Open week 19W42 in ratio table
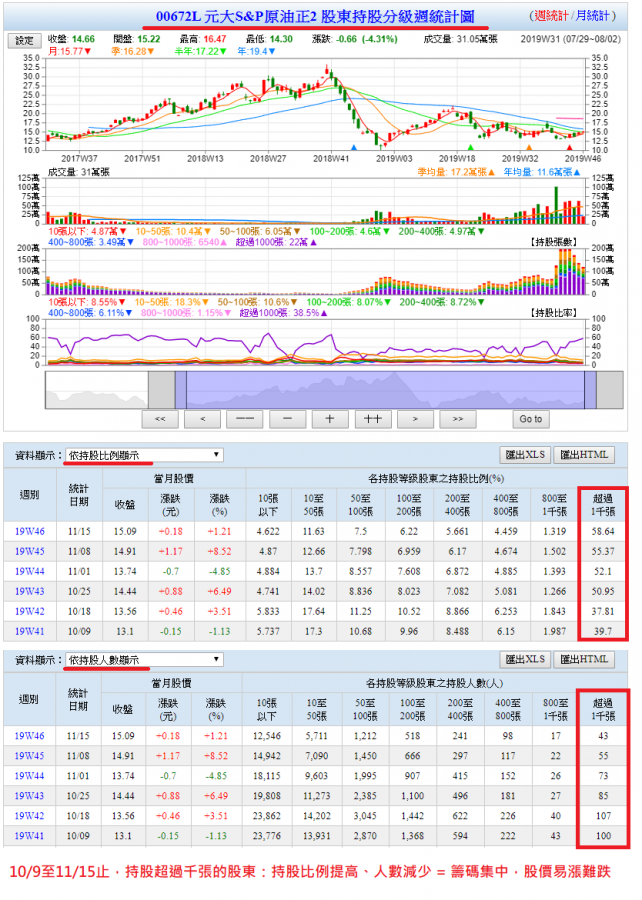 [30, 611]
